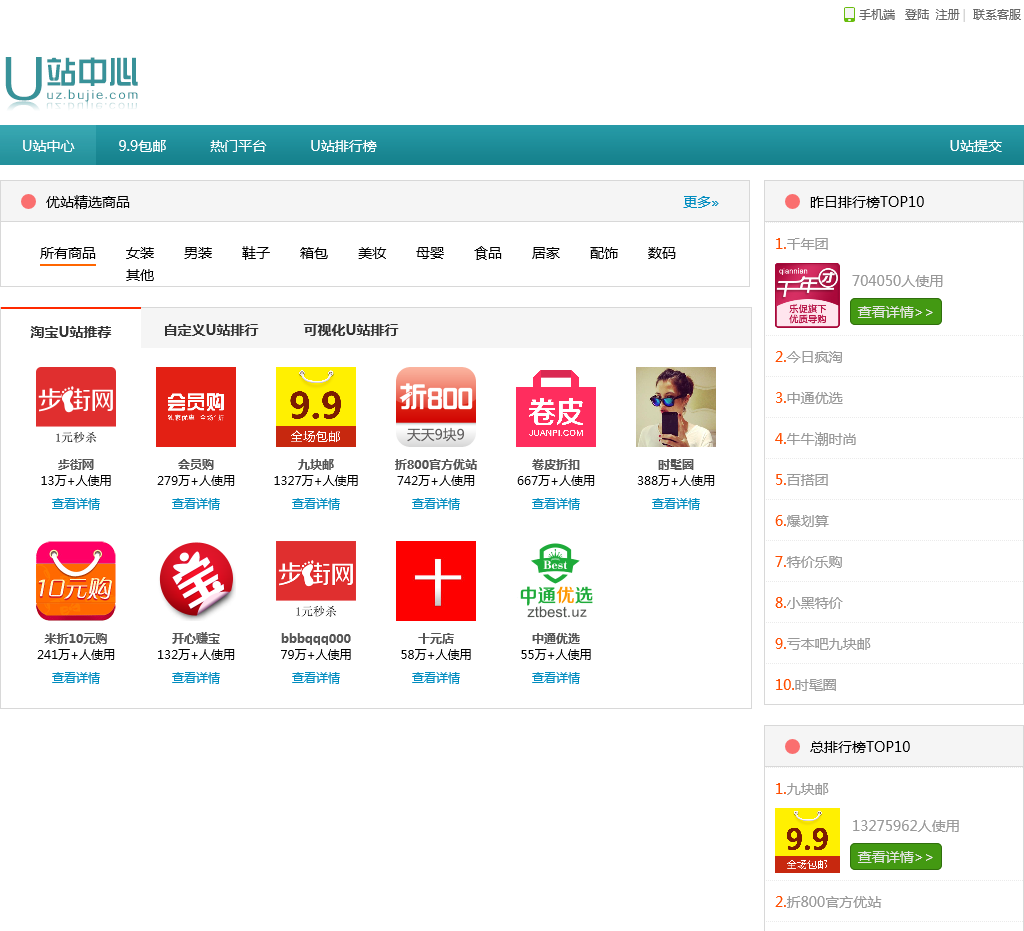The width and height of the screenshot is (1024, 931).
Task: Go to U站中心 in the navigation bar
Action: [48, 146]
